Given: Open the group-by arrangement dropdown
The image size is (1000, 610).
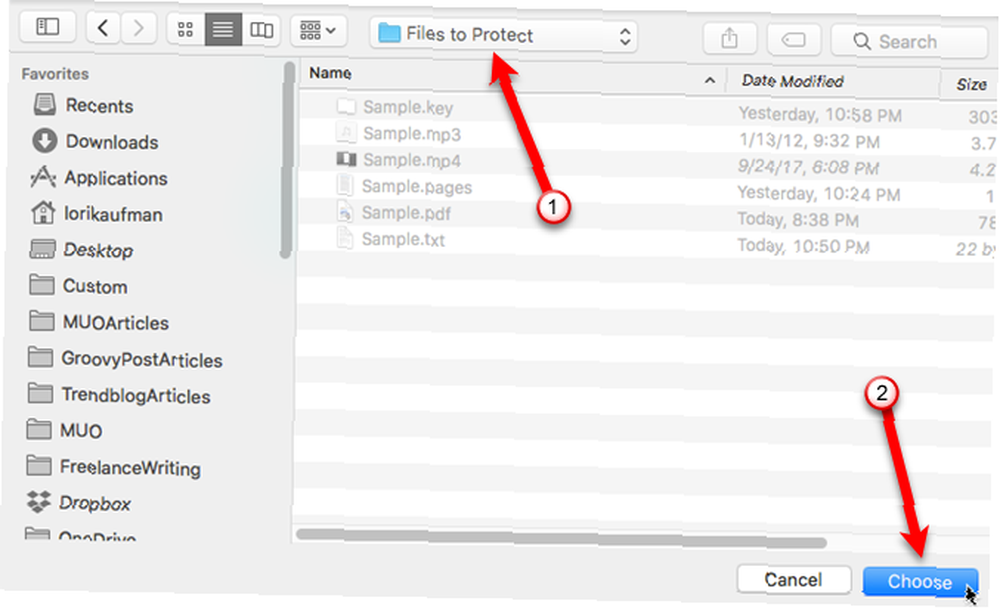Looking at the screenshot, I should [318, 30].
